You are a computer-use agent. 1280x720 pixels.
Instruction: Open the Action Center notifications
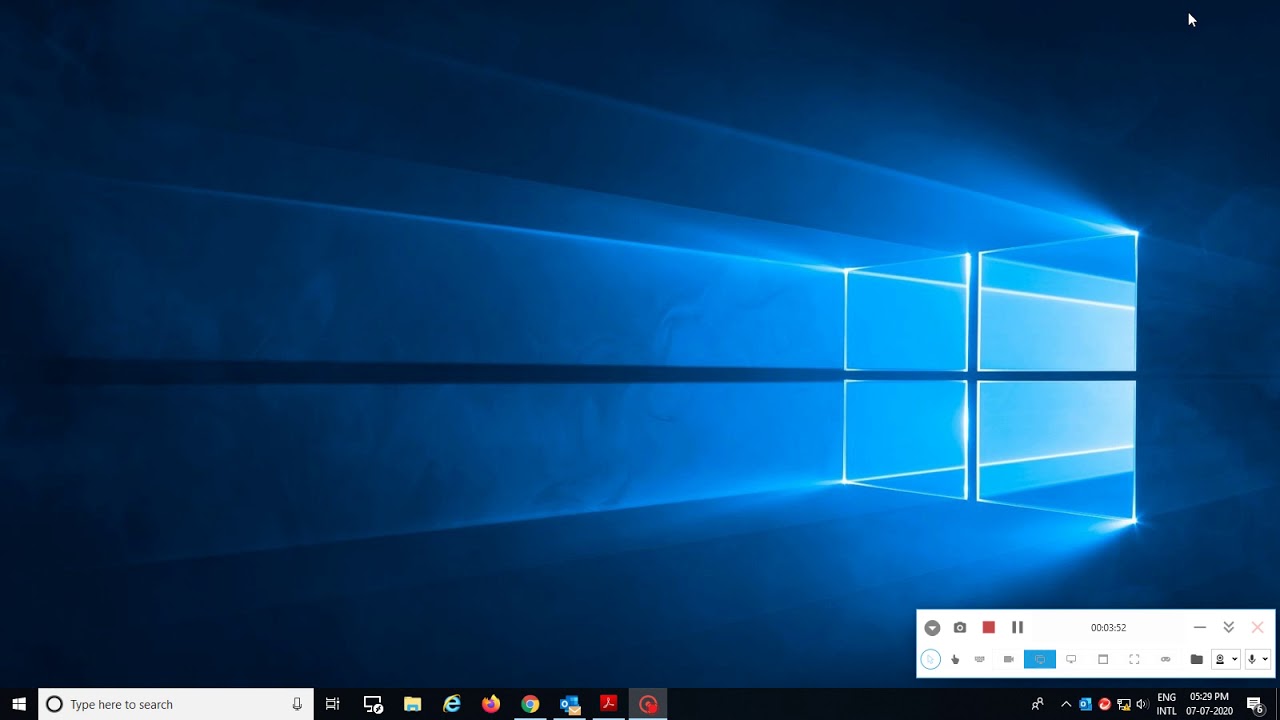tap(1256, 705)
